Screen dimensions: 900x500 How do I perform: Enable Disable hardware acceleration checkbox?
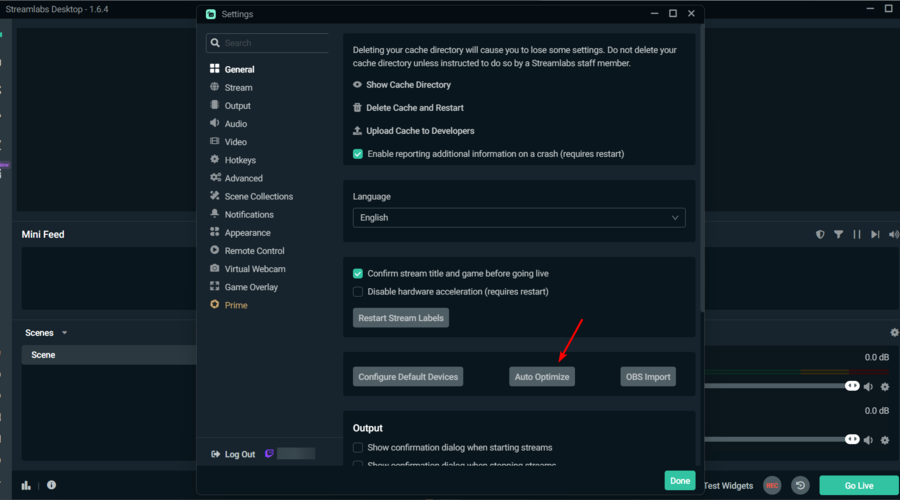pyautogui.click(x=358, y=292)
